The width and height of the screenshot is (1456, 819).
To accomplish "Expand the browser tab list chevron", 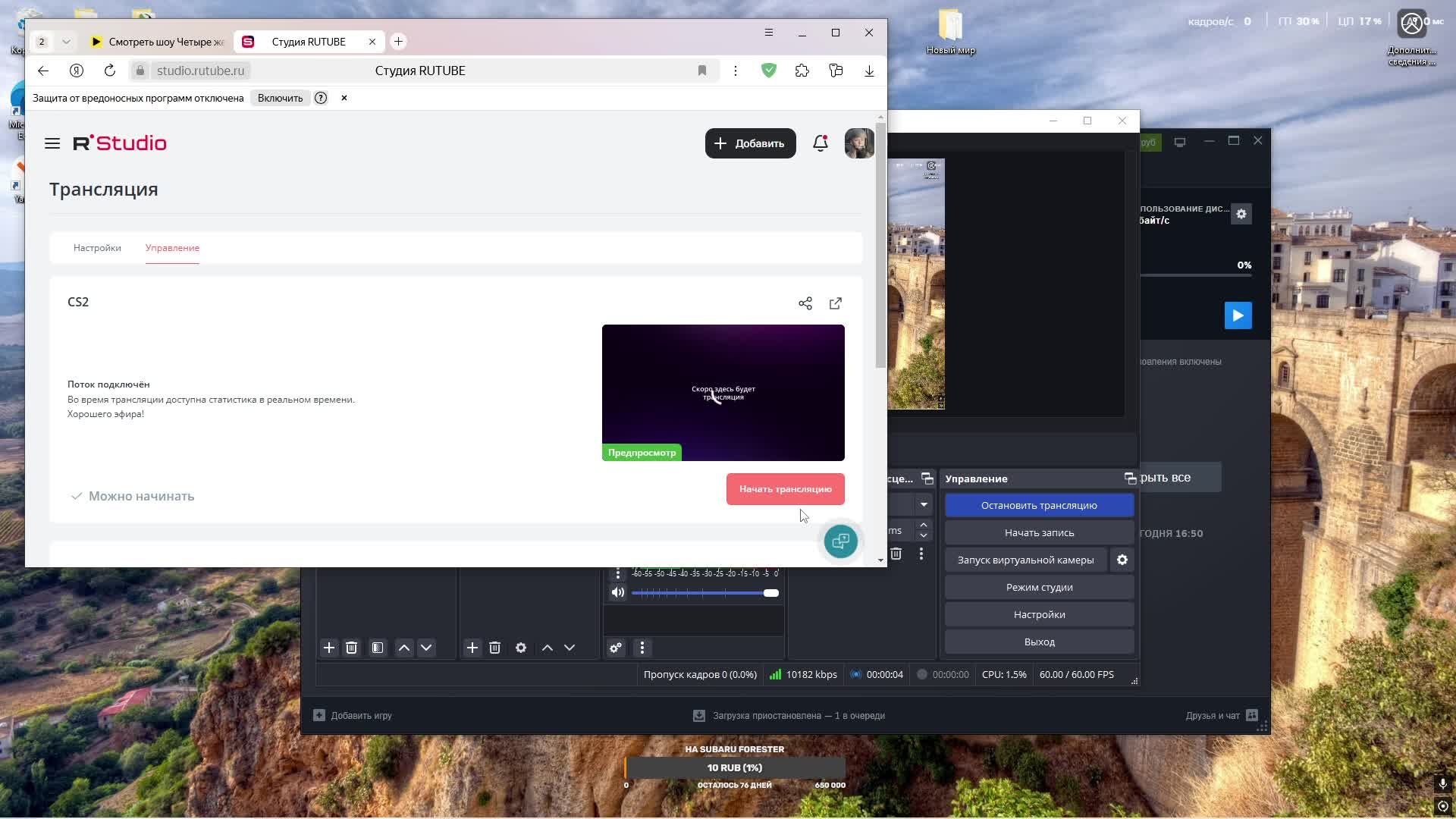I will click(x=66, y=42).
